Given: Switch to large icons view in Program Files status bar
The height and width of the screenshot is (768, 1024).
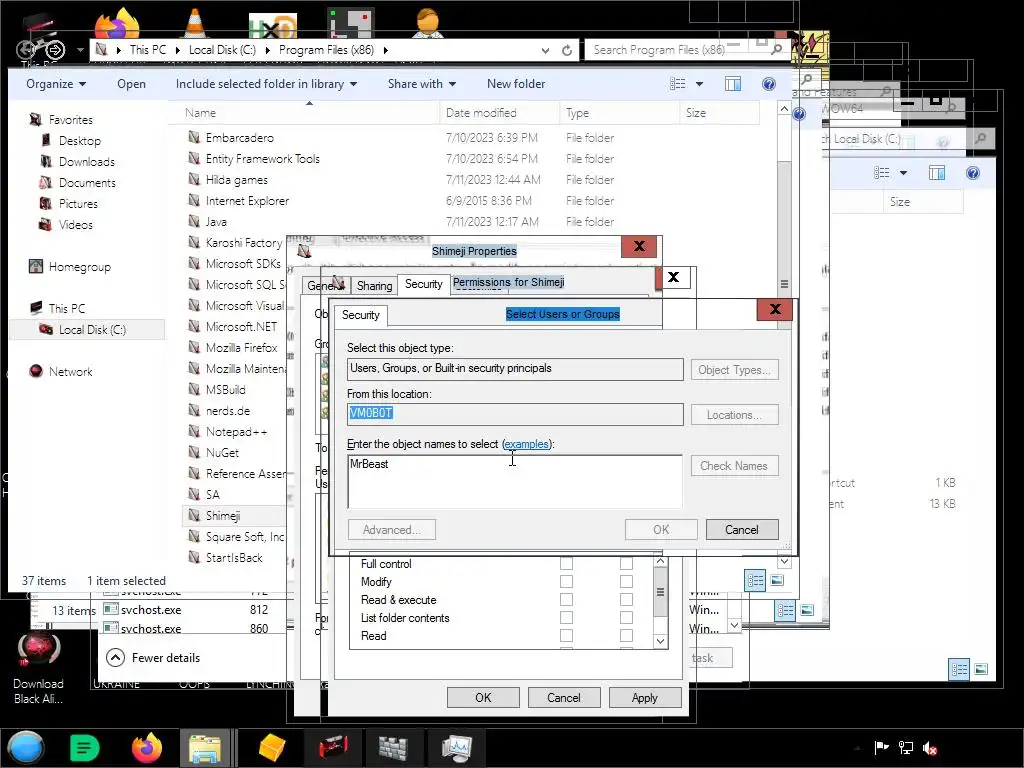Looking at the screenshot, I should pos(777,580).
